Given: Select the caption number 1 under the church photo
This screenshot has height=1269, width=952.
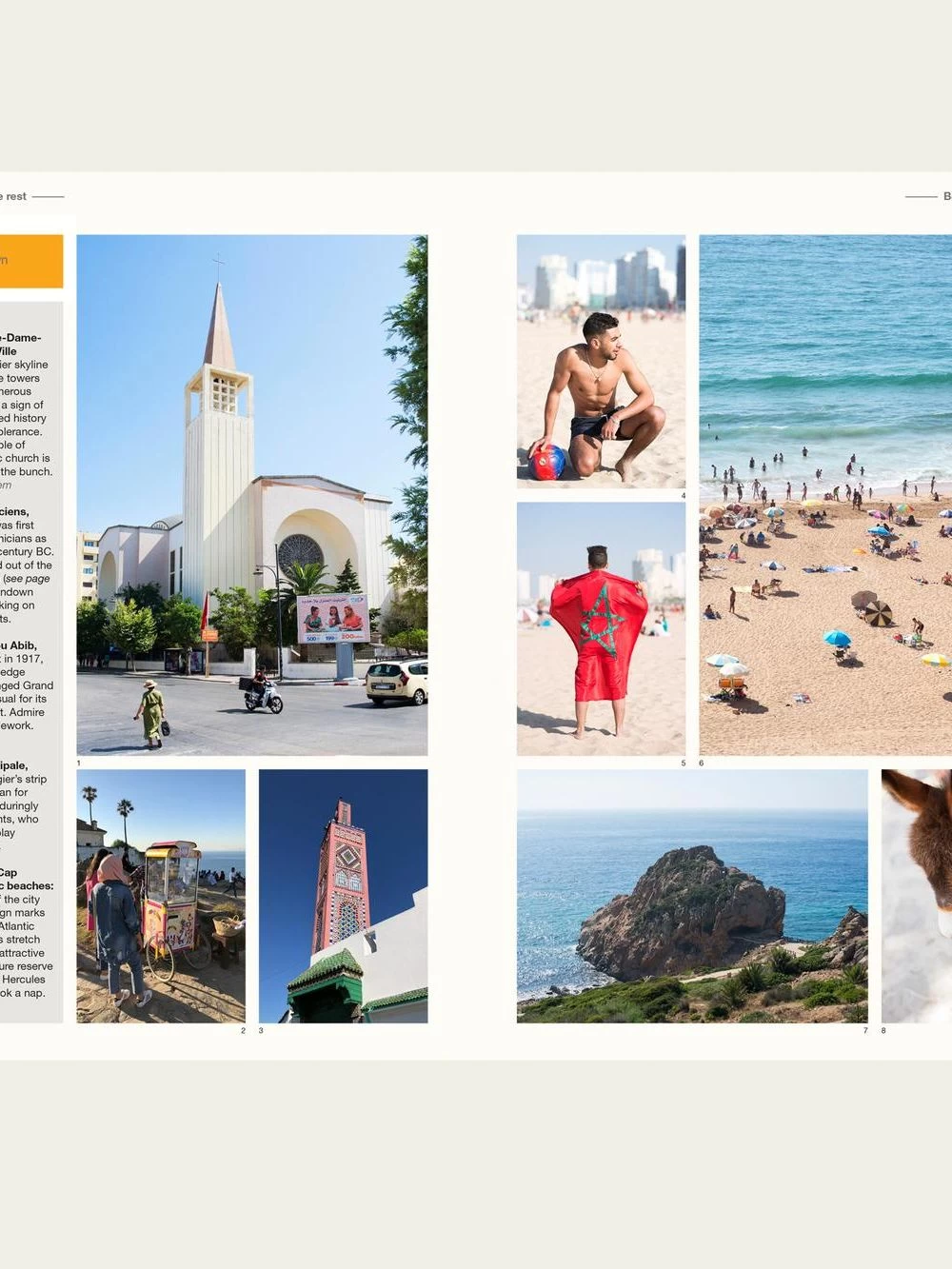Looking at the screenshot, I should (x=79, y=762).
